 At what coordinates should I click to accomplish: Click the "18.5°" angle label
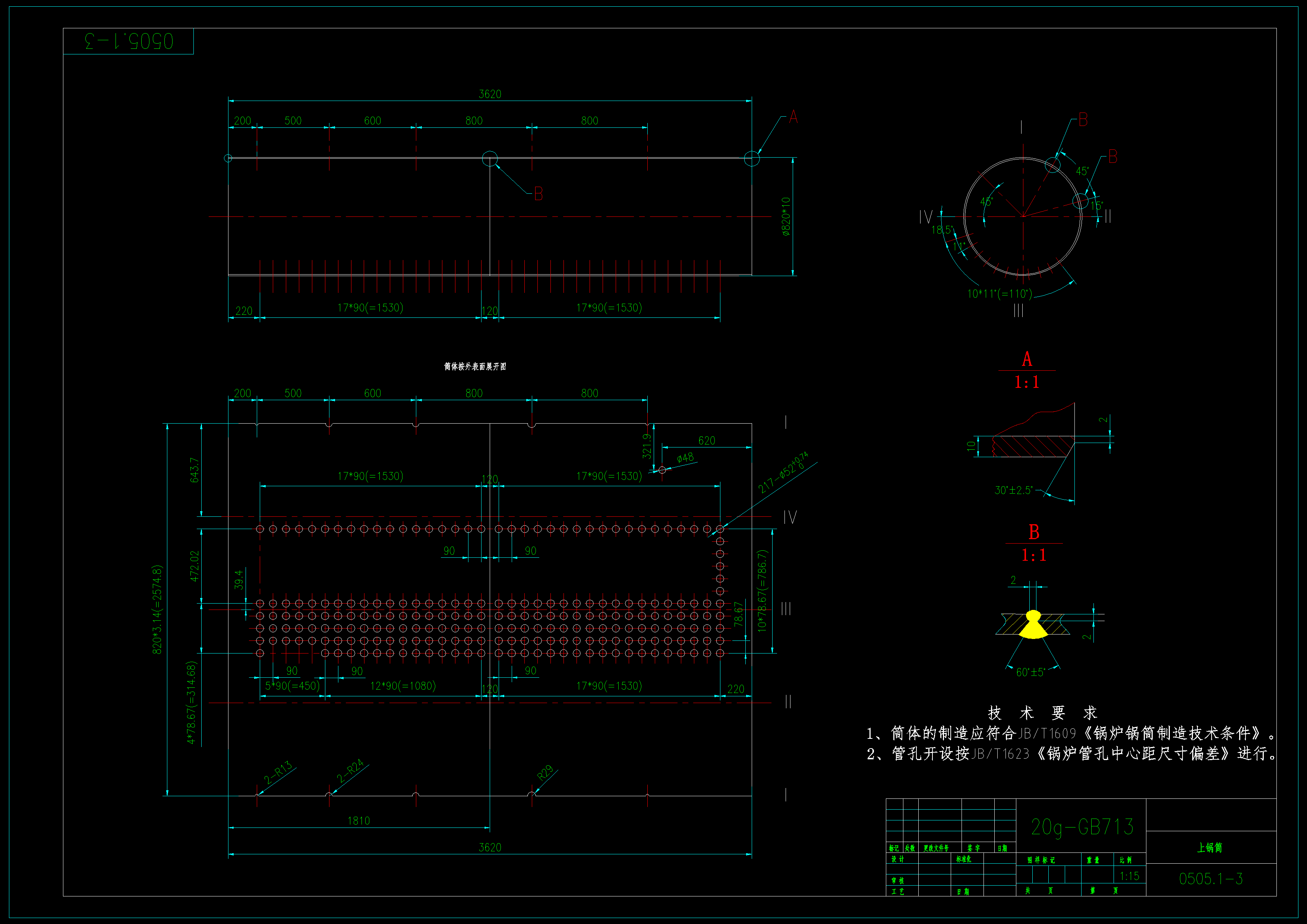click(942, 230)
